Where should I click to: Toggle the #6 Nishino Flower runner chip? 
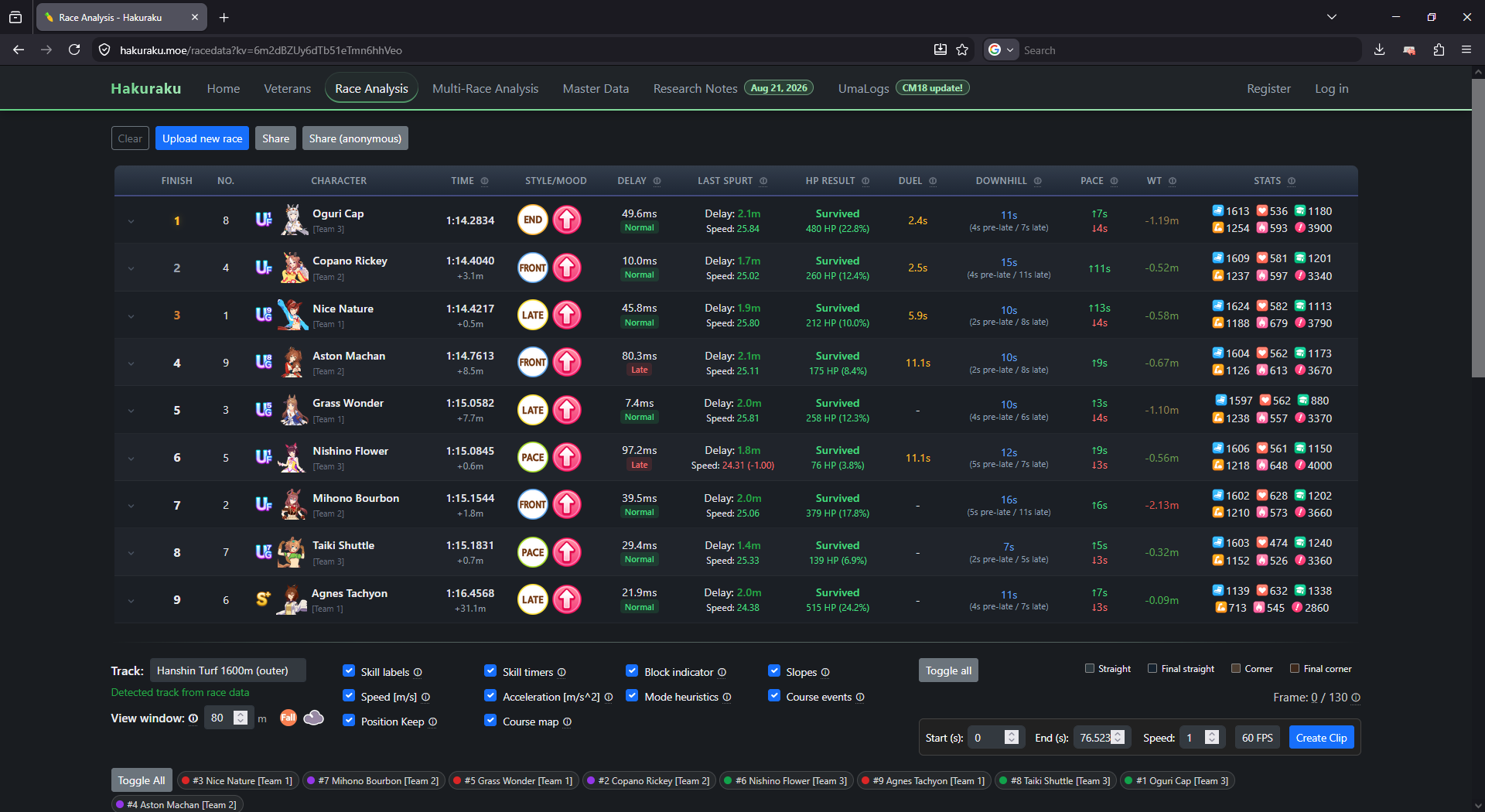click(786, 781)
